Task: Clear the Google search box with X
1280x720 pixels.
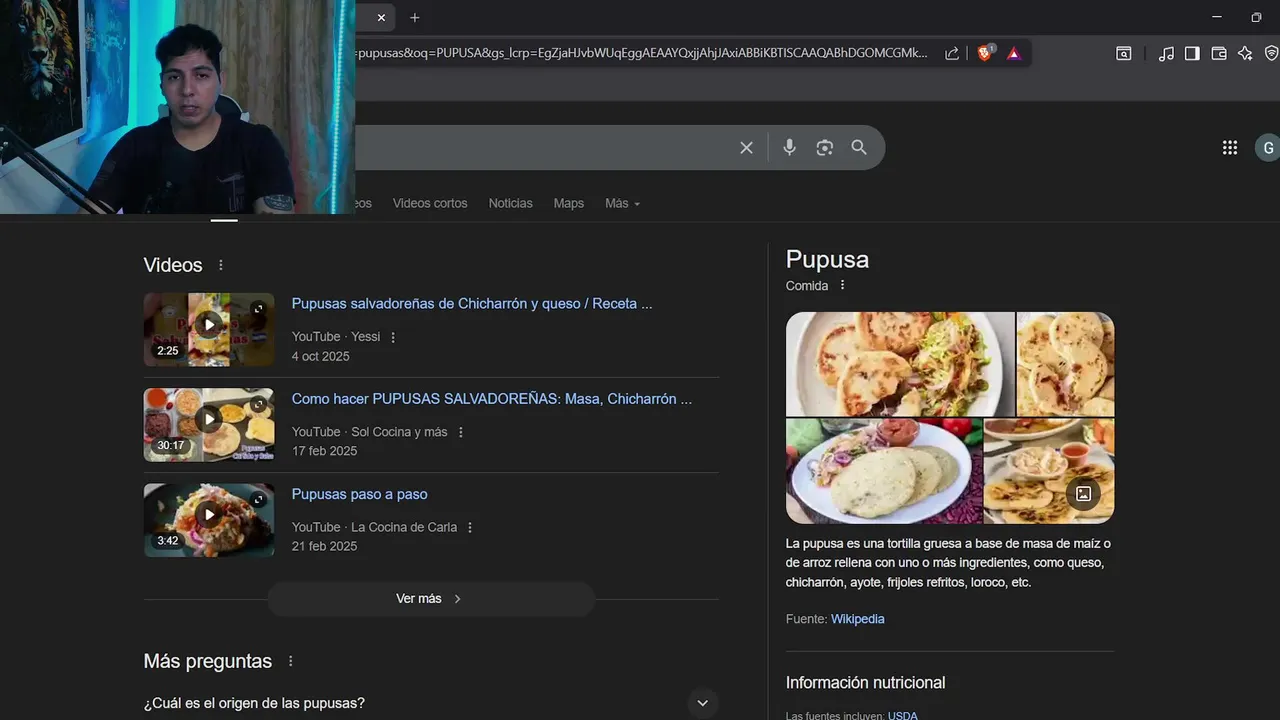Action: tap(746, 147)
